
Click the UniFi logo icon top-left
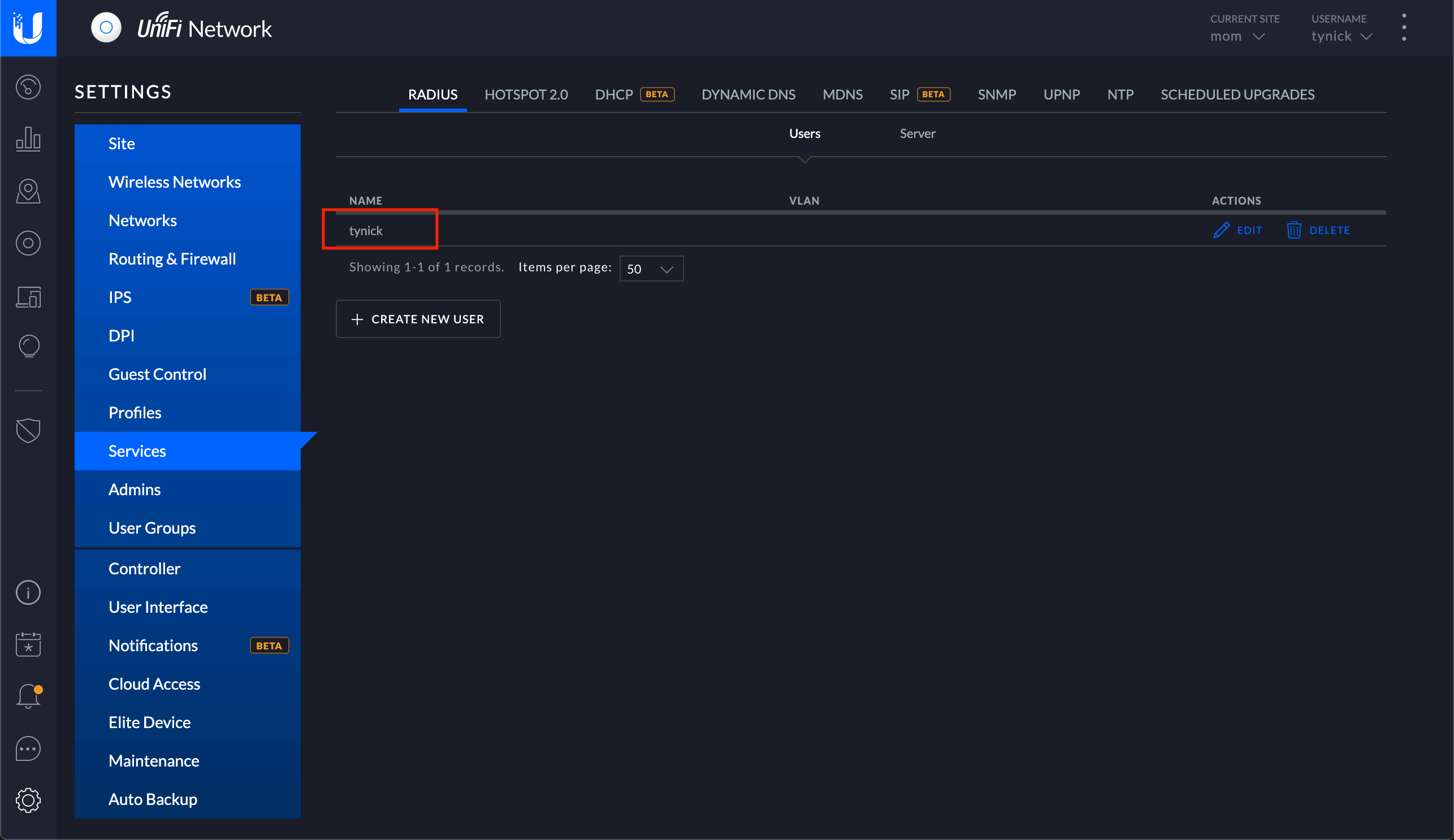pyautogui.click(x=27, y=27)
